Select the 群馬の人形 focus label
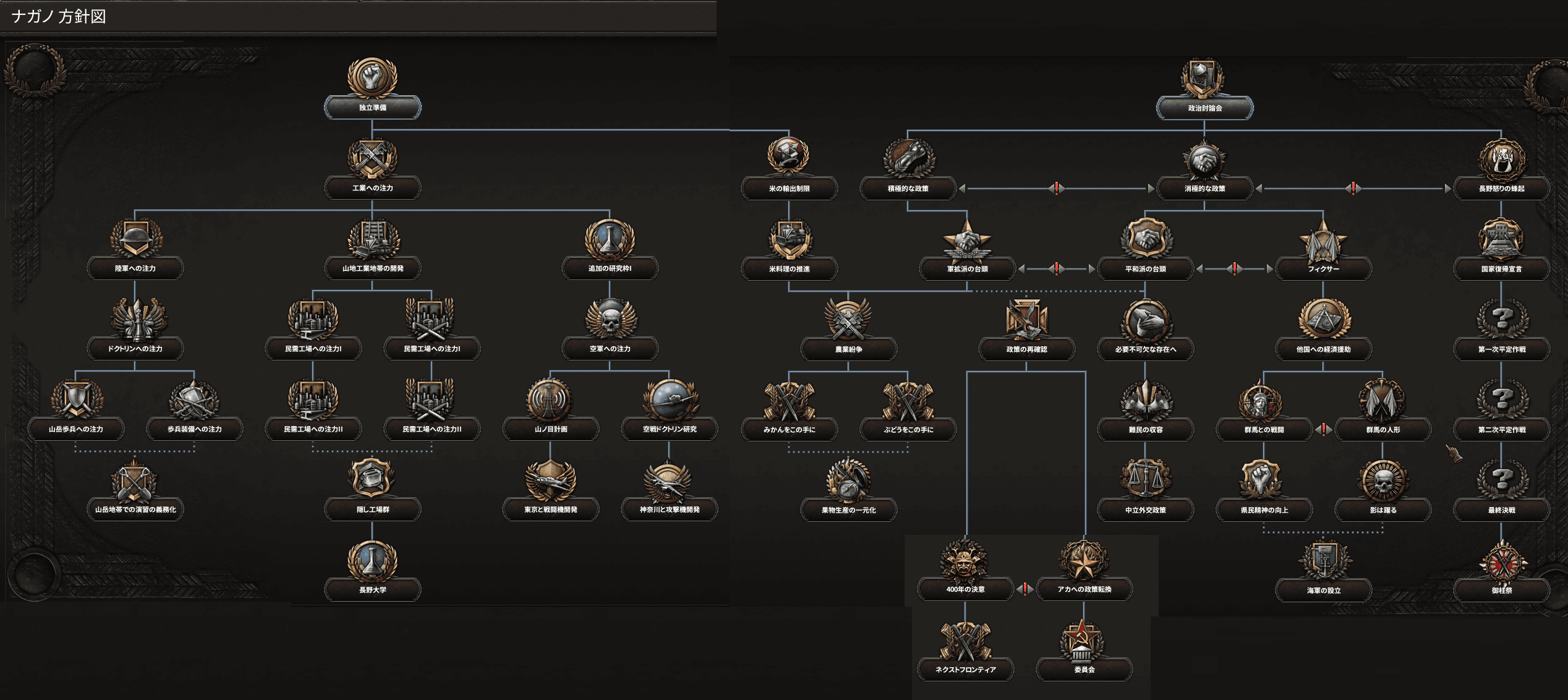1568x700 pixels. [x=1383, y=430]
